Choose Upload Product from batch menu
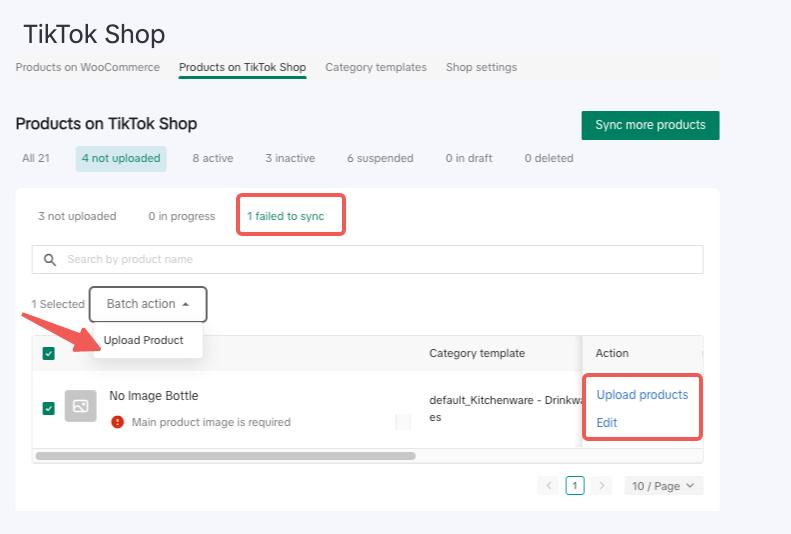This screenshot has height=534, width=791. tap(144, 340)
